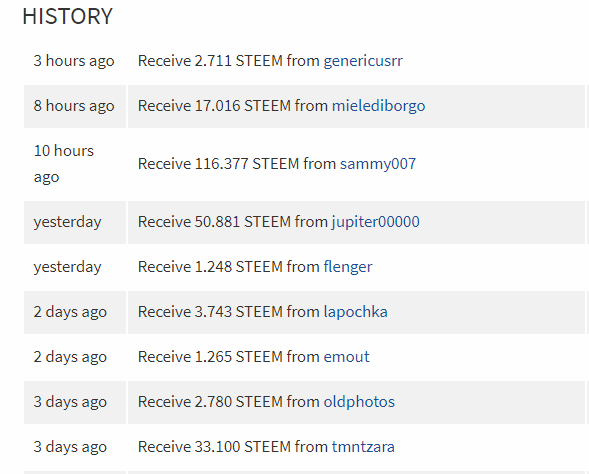The height and width of the screenshot is (474, 589).
Task: Open the genericusrr user profile link
Action: 363,61
